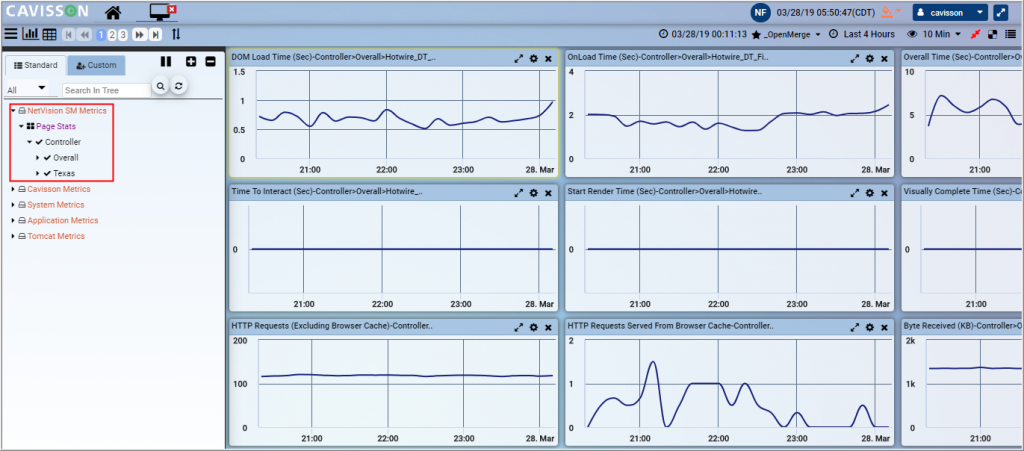
Task: Open the All filter dropdown
Action: [x=27, y=89]
